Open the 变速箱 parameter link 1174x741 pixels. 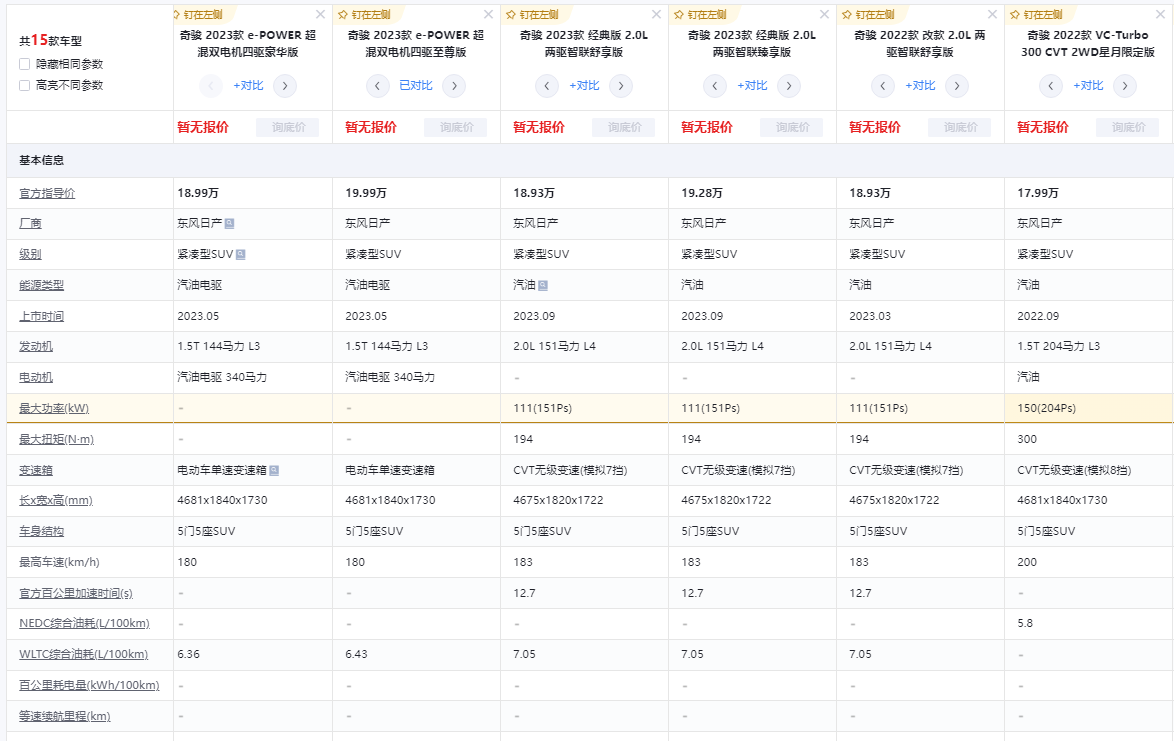[36, 470]
